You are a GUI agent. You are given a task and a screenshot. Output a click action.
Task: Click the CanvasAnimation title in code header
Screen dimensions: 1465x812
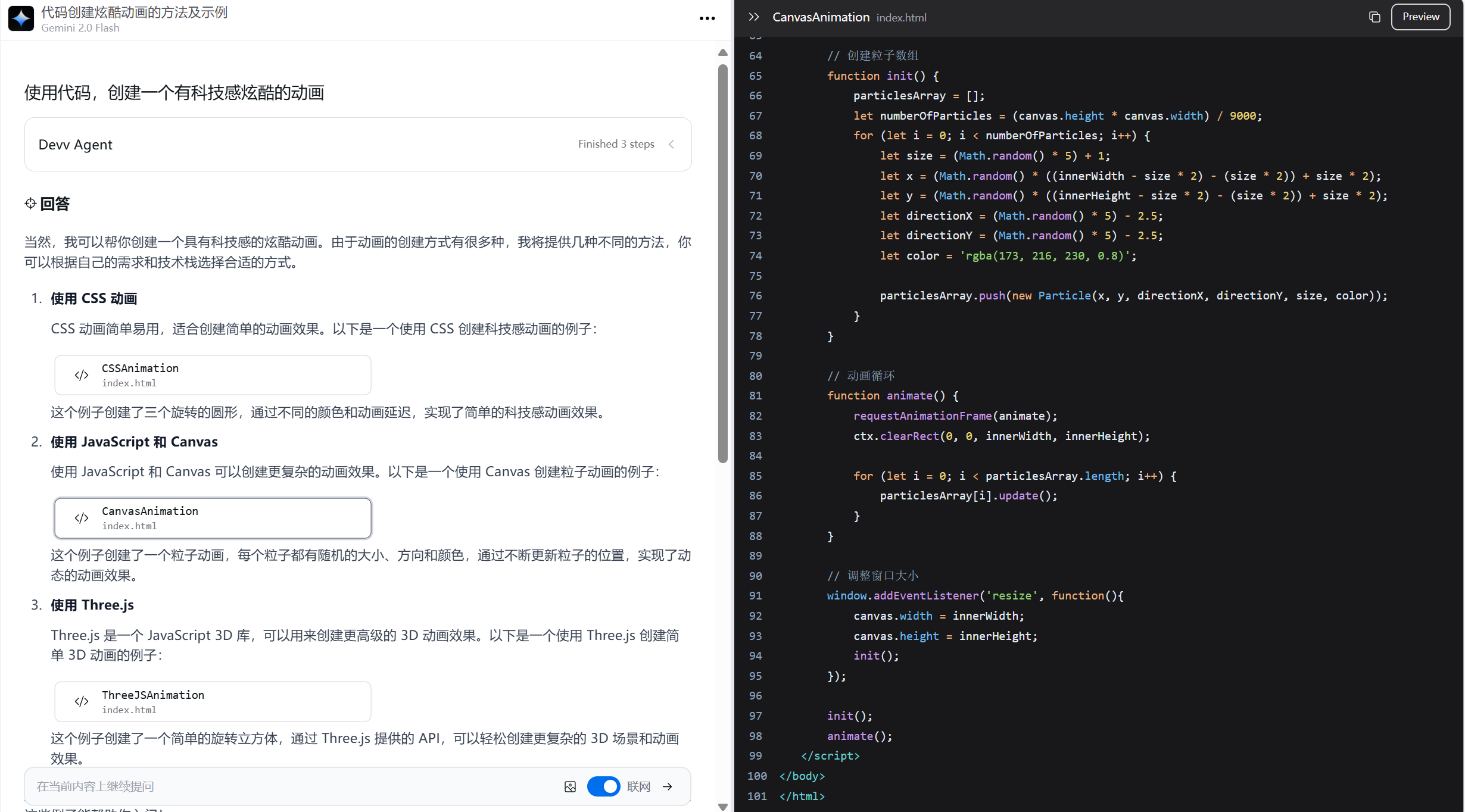pyautogui.click(x=821, y=17)
